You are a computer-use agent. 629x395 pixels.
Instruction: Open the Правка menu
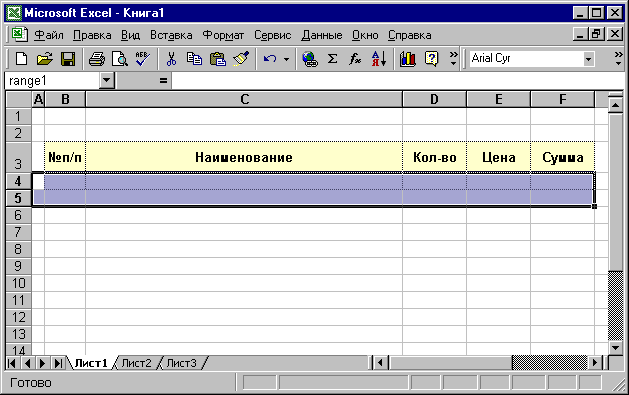pyautogui.click(x=92, y=35)
